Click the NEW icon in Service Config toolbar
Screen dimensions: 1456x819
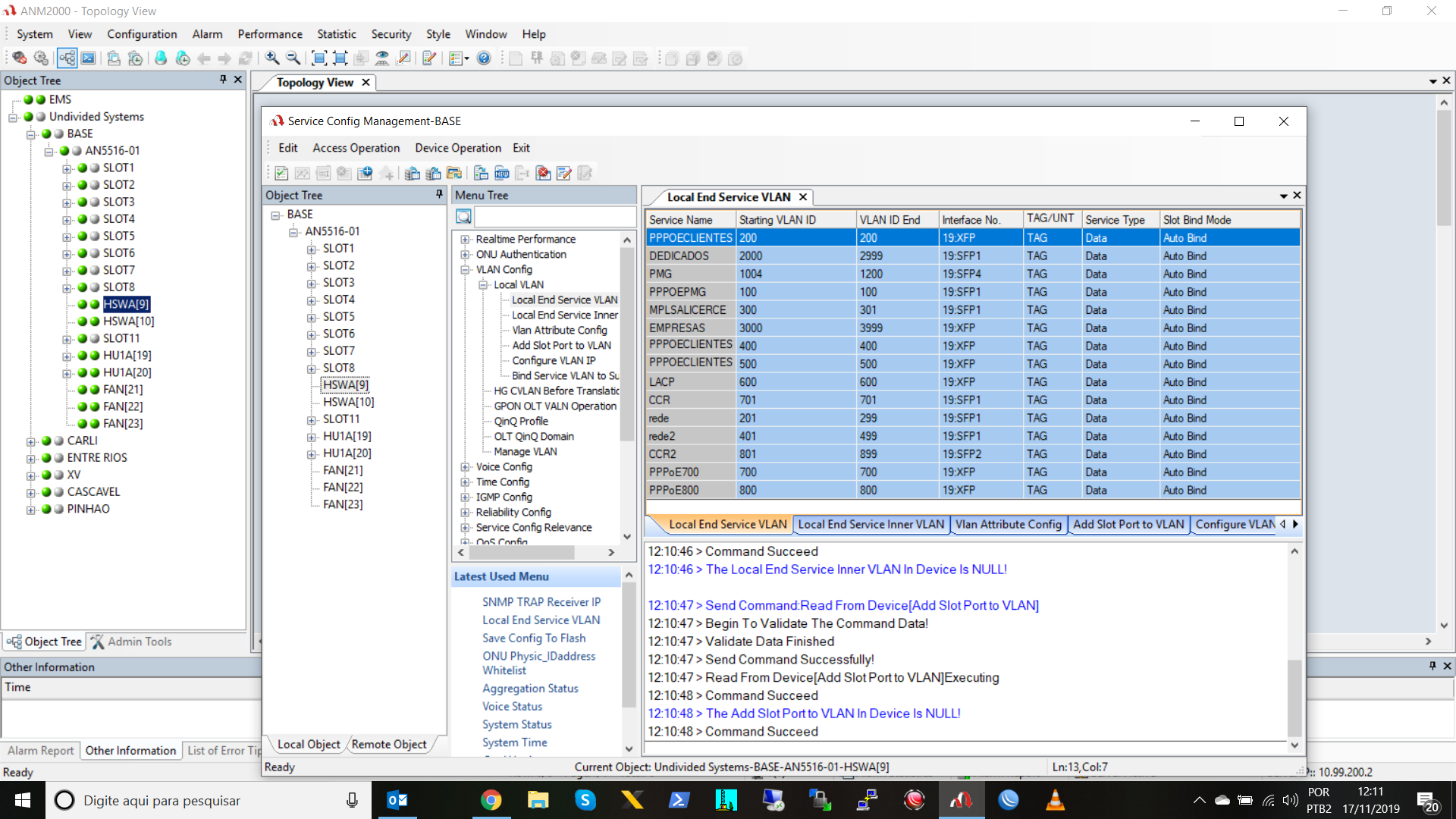point(501,174)
